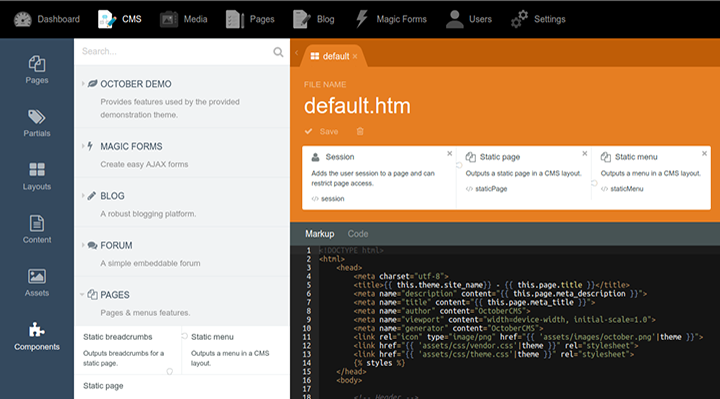The height and width of the screenshot is (399, 720).
Task: Remove the Static page component
Action: coord(585,153)
